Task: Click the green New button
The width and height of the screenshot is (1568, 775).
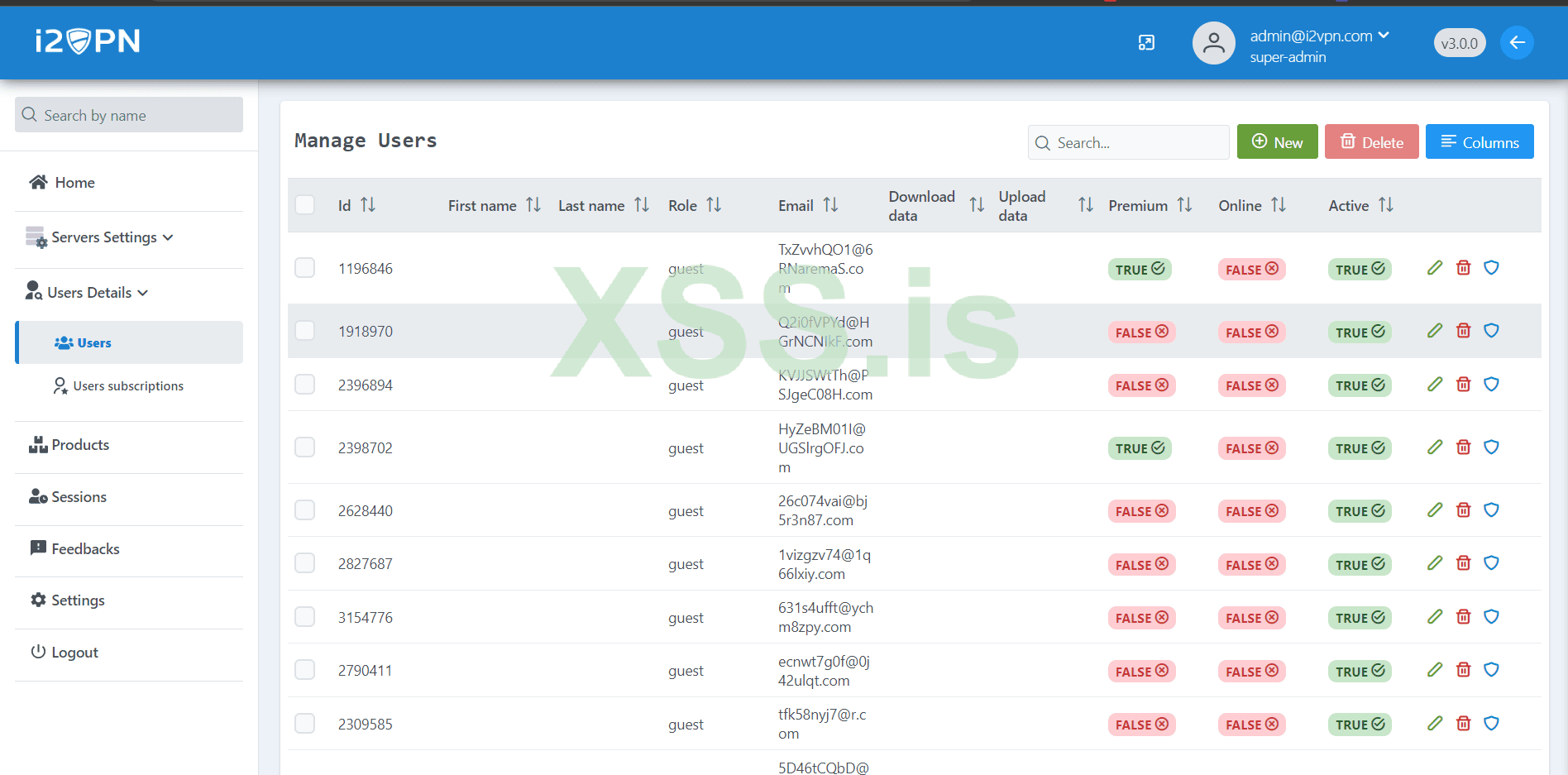Action: click(1277, 141)
